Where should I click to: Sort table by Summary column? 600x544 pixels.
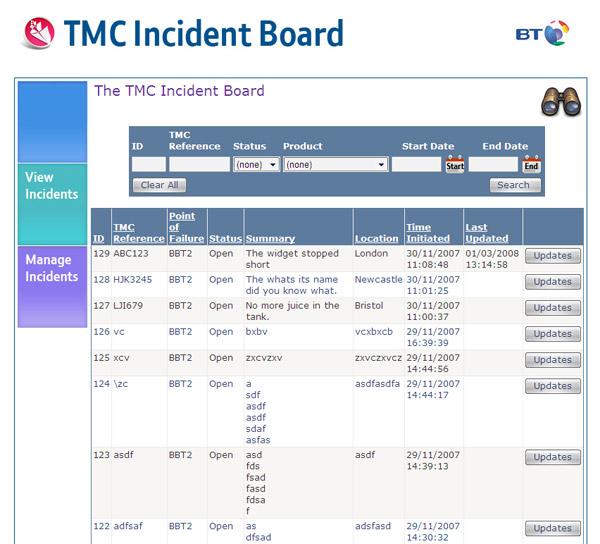tap(270, 238)
